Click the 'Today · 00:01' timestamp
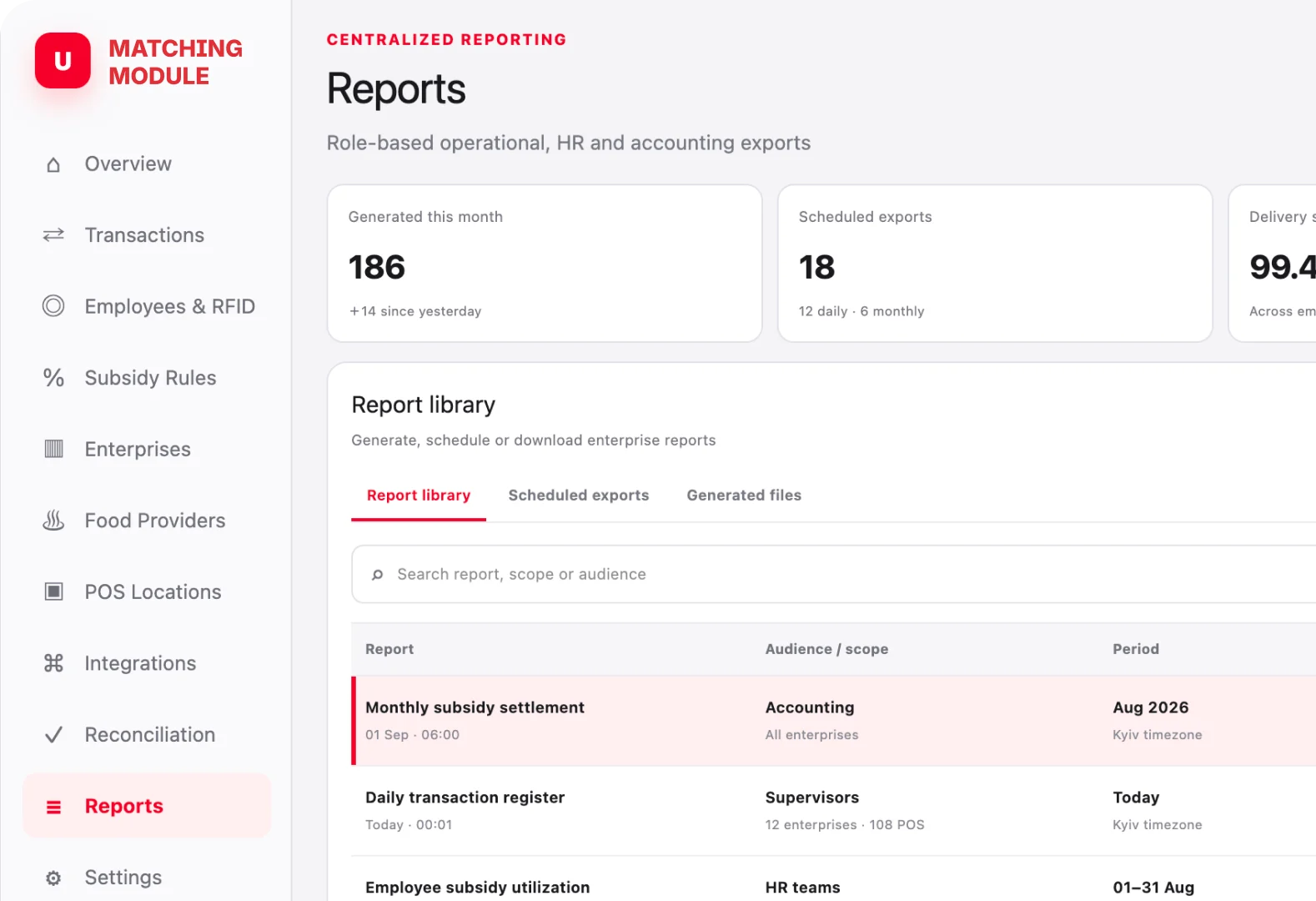 tap(409, 825)
